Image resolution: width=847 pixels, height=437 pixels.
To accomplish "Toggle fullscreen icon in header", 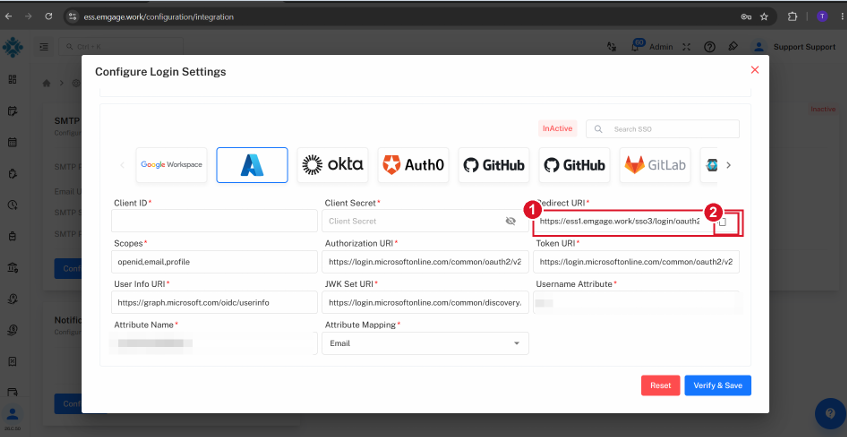I will click(686, 47).
